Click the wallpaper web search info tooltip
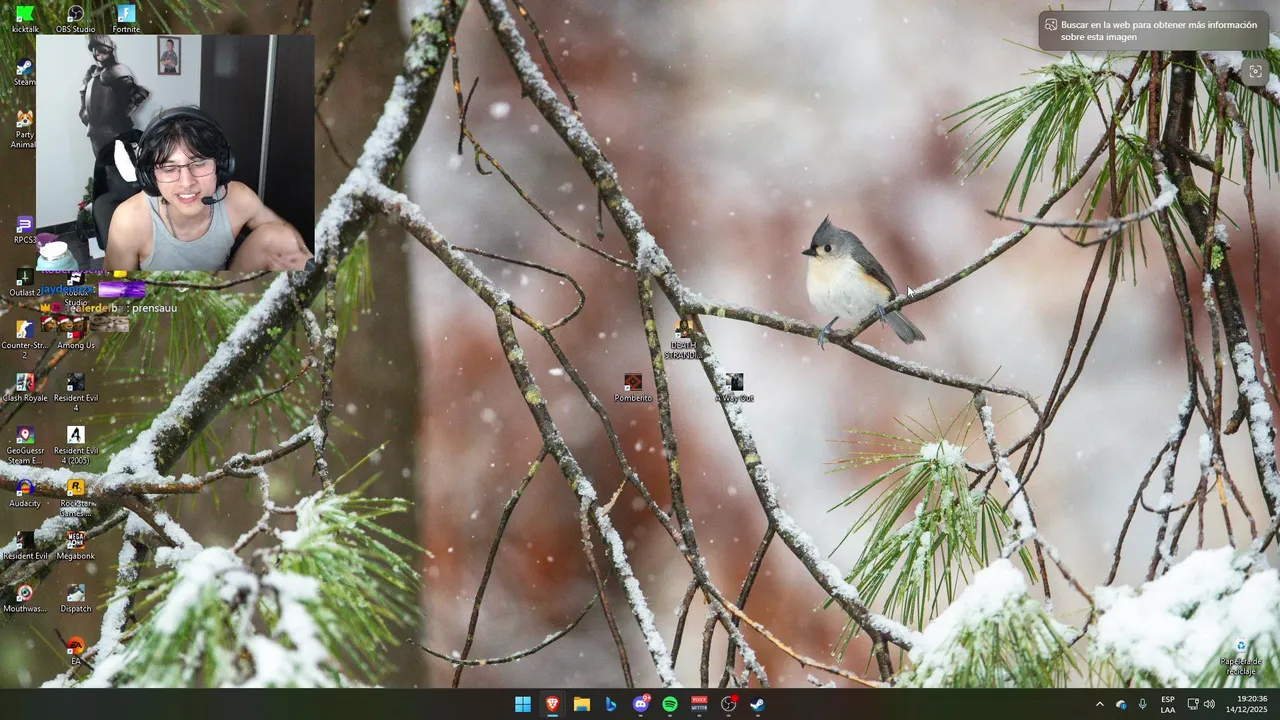1280x720 pixels. [1153, 31]
